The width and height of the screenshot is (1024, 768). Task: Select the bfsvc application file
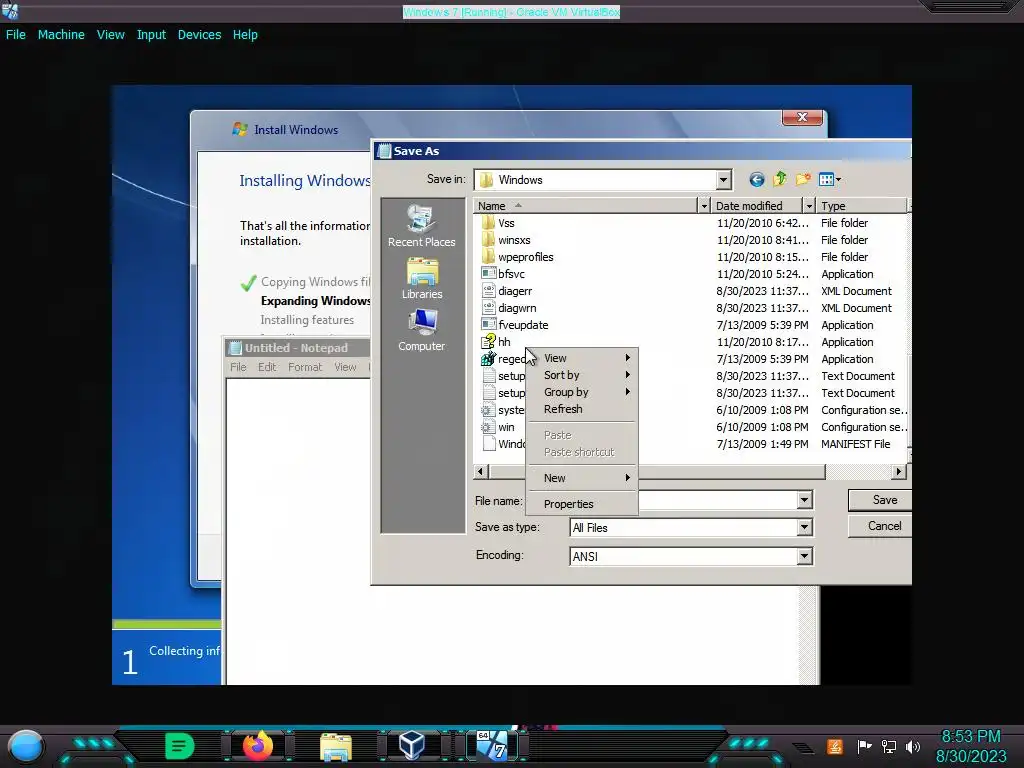(x=511, y=274)
